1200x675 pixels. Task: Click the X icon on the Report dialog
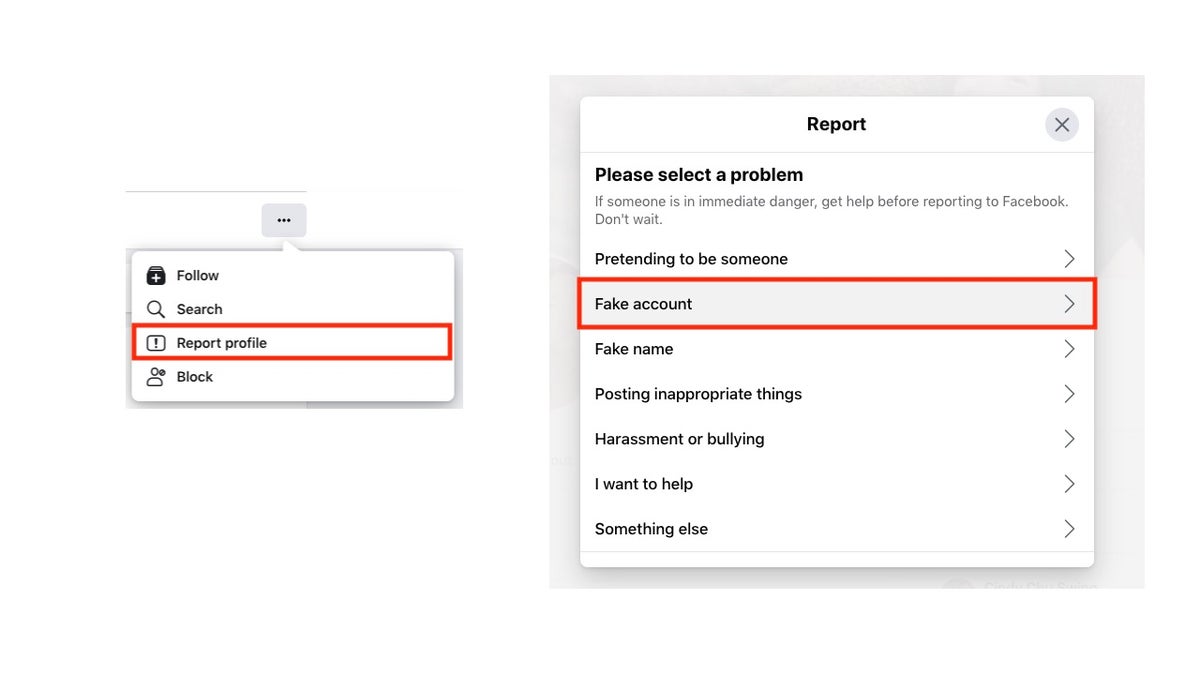1062,124
